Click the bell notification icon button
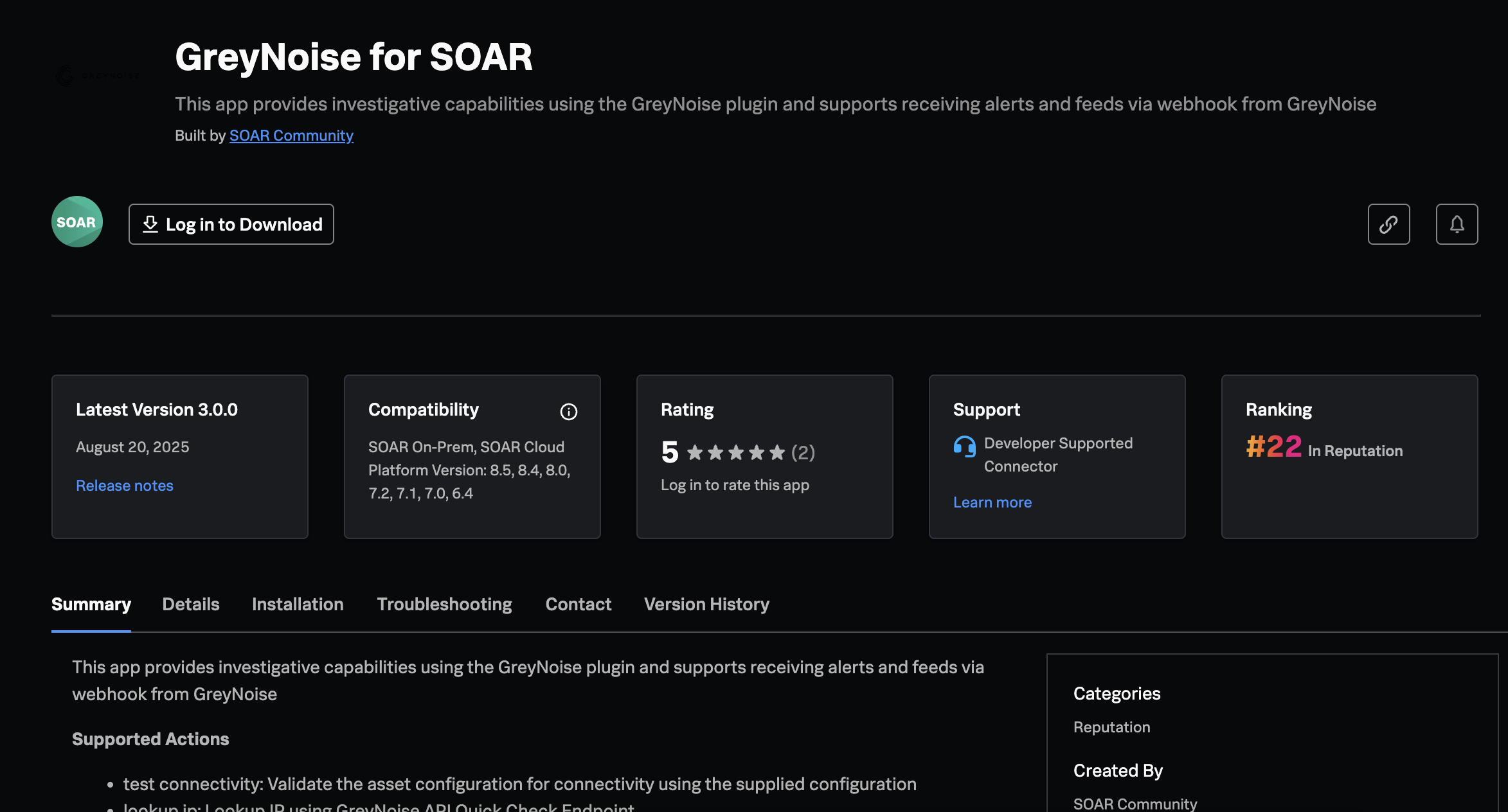The height and width of the screenshot is (812, 1508). pyautogui.click(x=1457, y=224)
